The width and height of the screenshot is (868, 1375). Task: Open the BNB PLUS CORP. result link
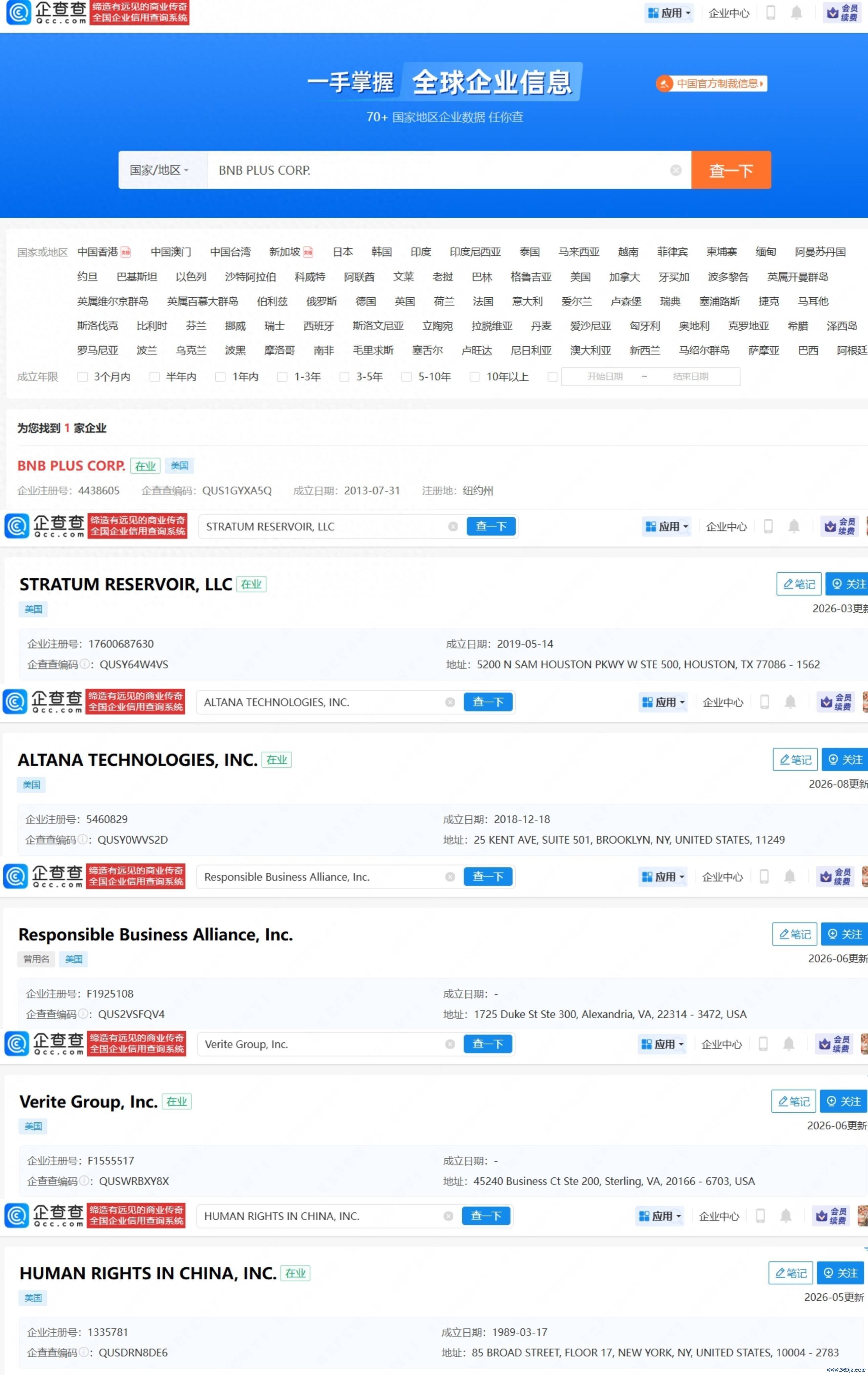pos(71,465)
